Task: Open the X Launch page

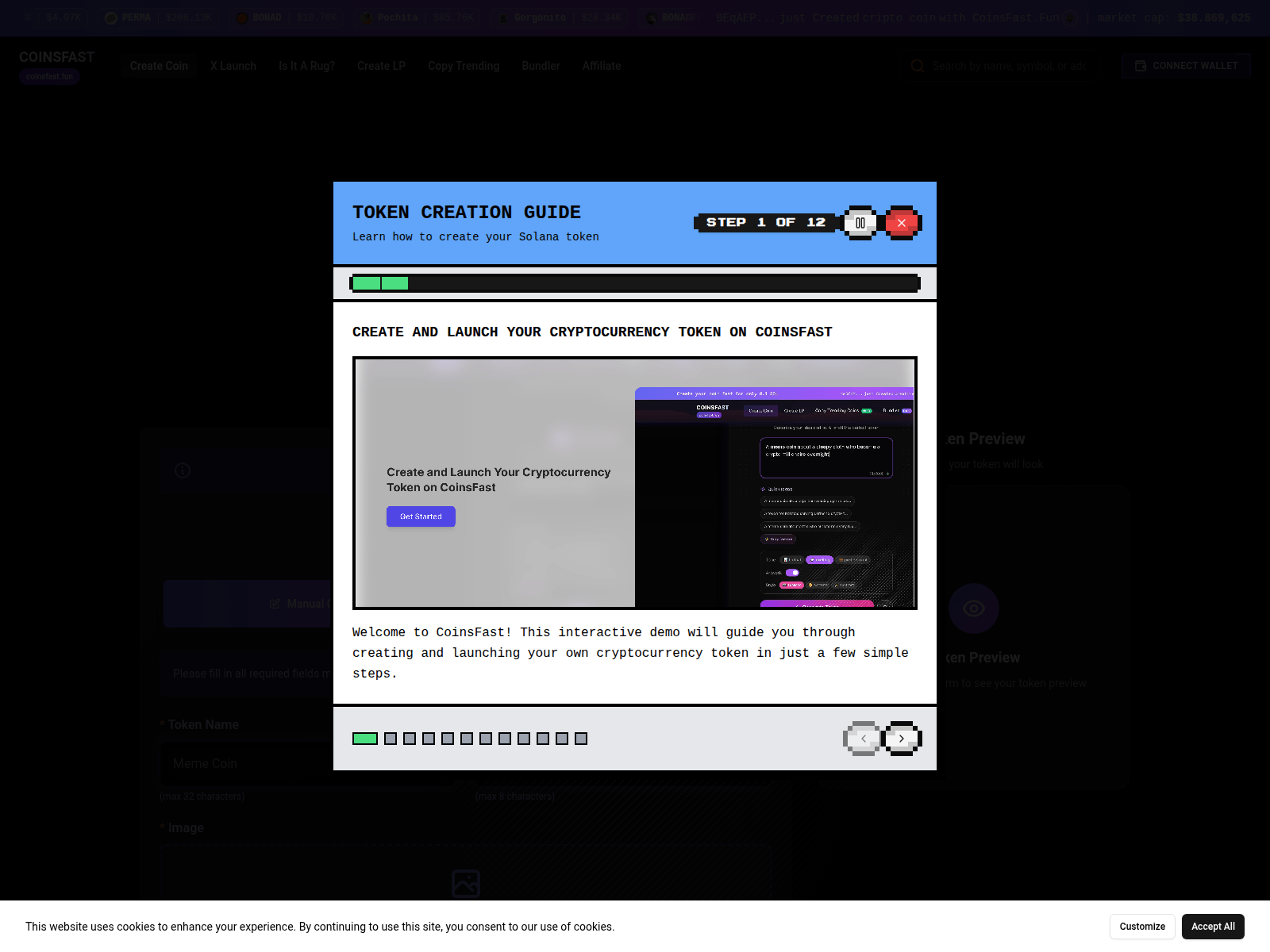Action: (x=233, y=66)
